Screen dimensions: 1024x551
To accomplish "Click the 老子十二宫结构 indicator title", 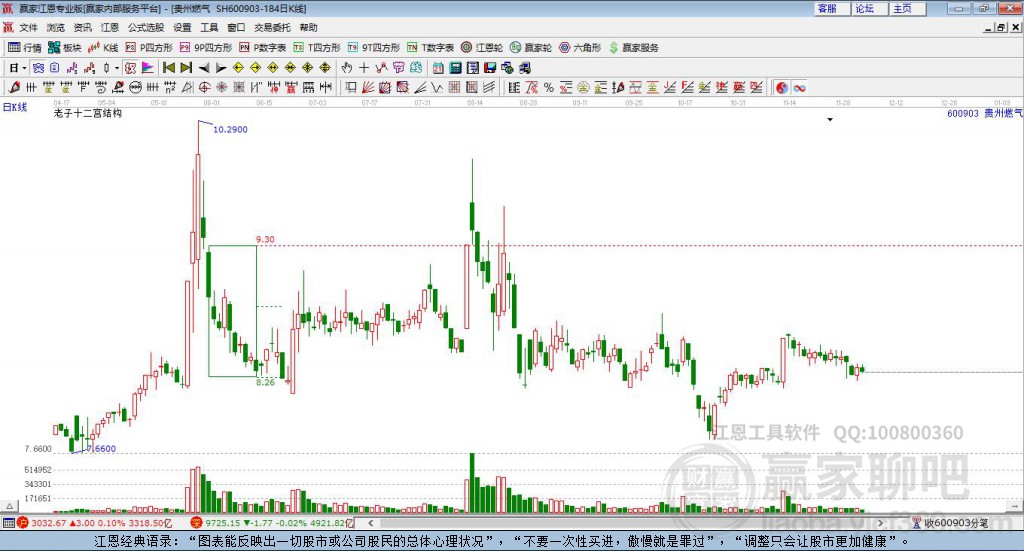I will (88, 114).
